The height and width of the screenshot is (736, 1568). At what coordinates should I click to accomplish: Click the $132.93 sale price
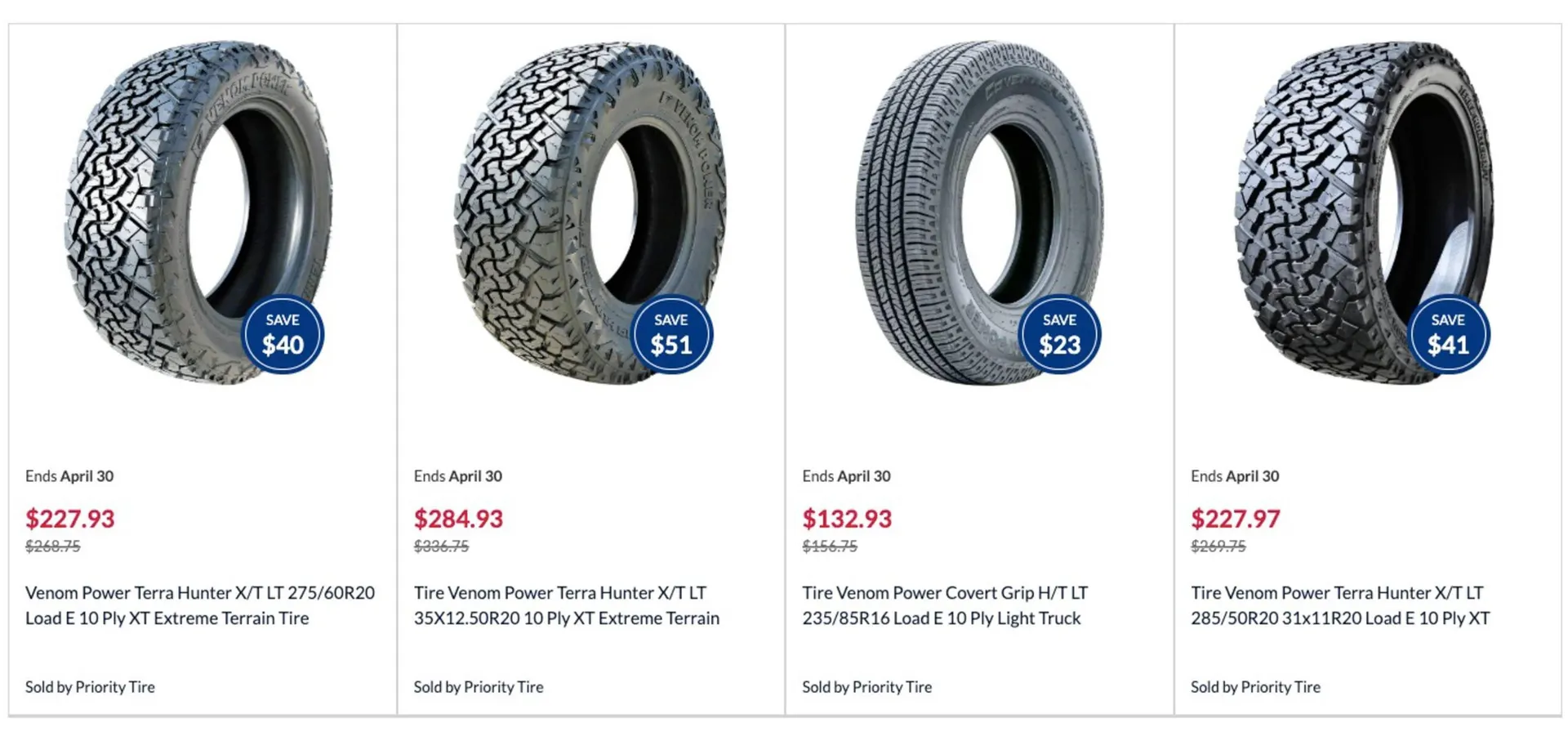847,519
